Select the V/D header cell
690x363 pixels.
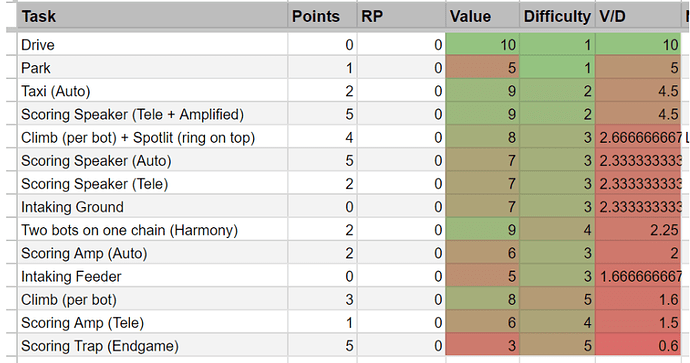(x=638, y=17)
